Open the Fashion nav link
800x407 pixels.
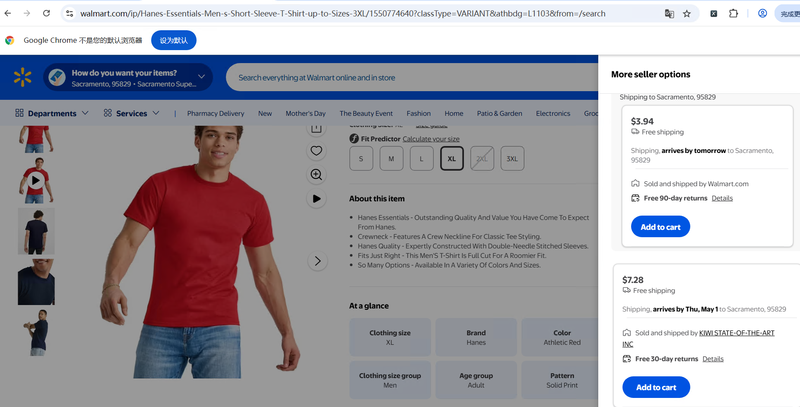[x=418, y=113]
